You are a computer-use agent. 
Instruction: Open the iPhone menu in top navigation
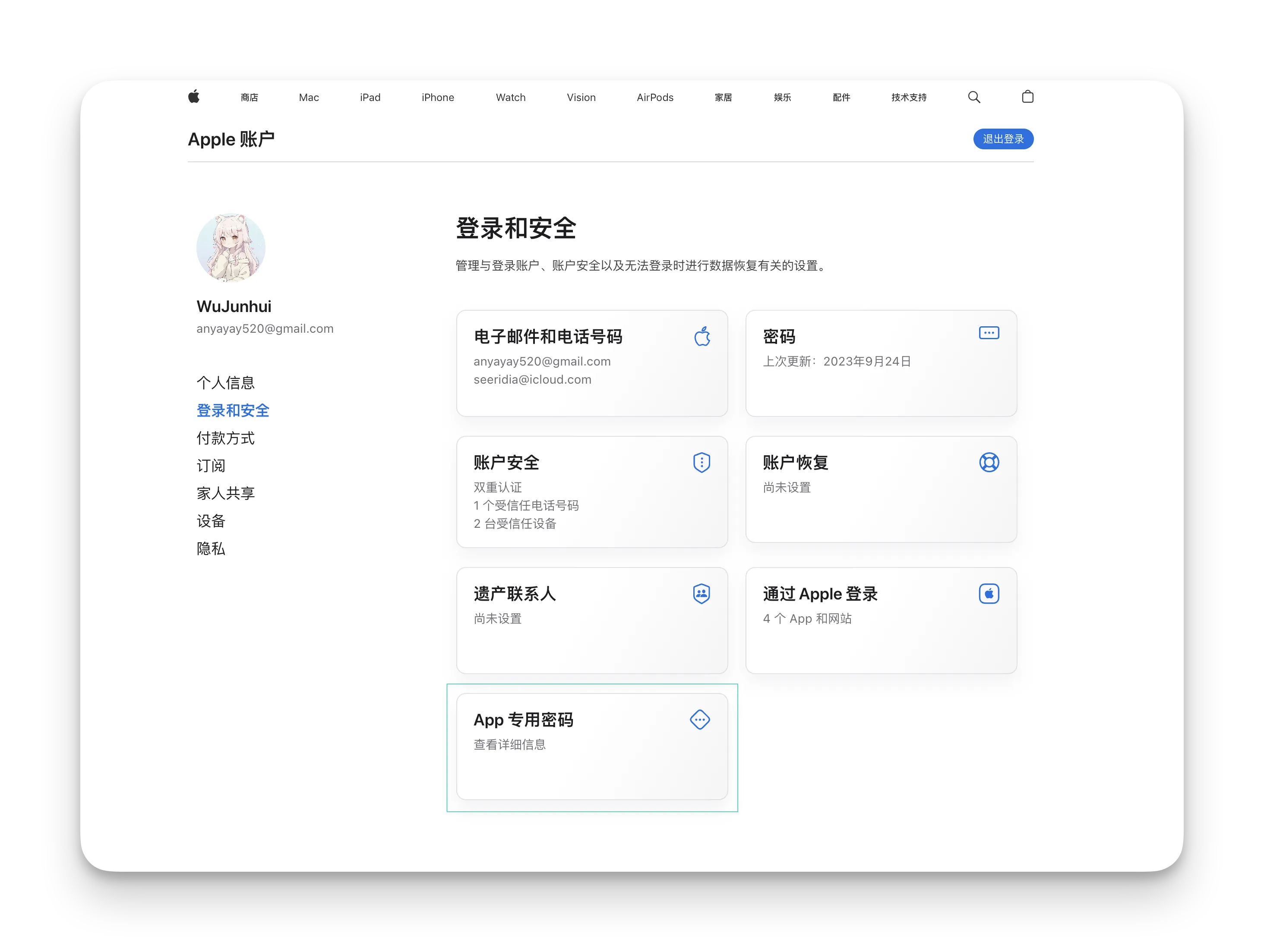point(438,98)
